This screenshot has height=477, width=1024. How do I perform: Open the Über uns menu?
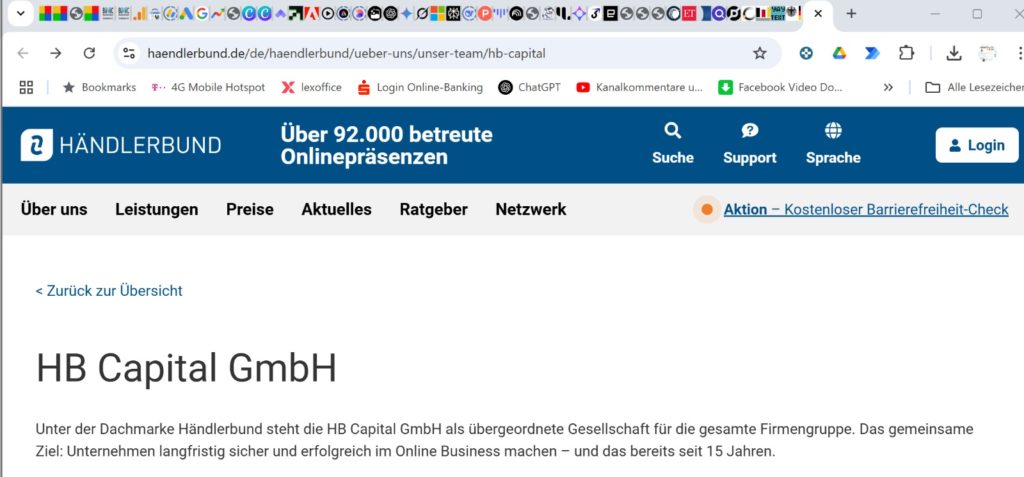tap(54, 209)
